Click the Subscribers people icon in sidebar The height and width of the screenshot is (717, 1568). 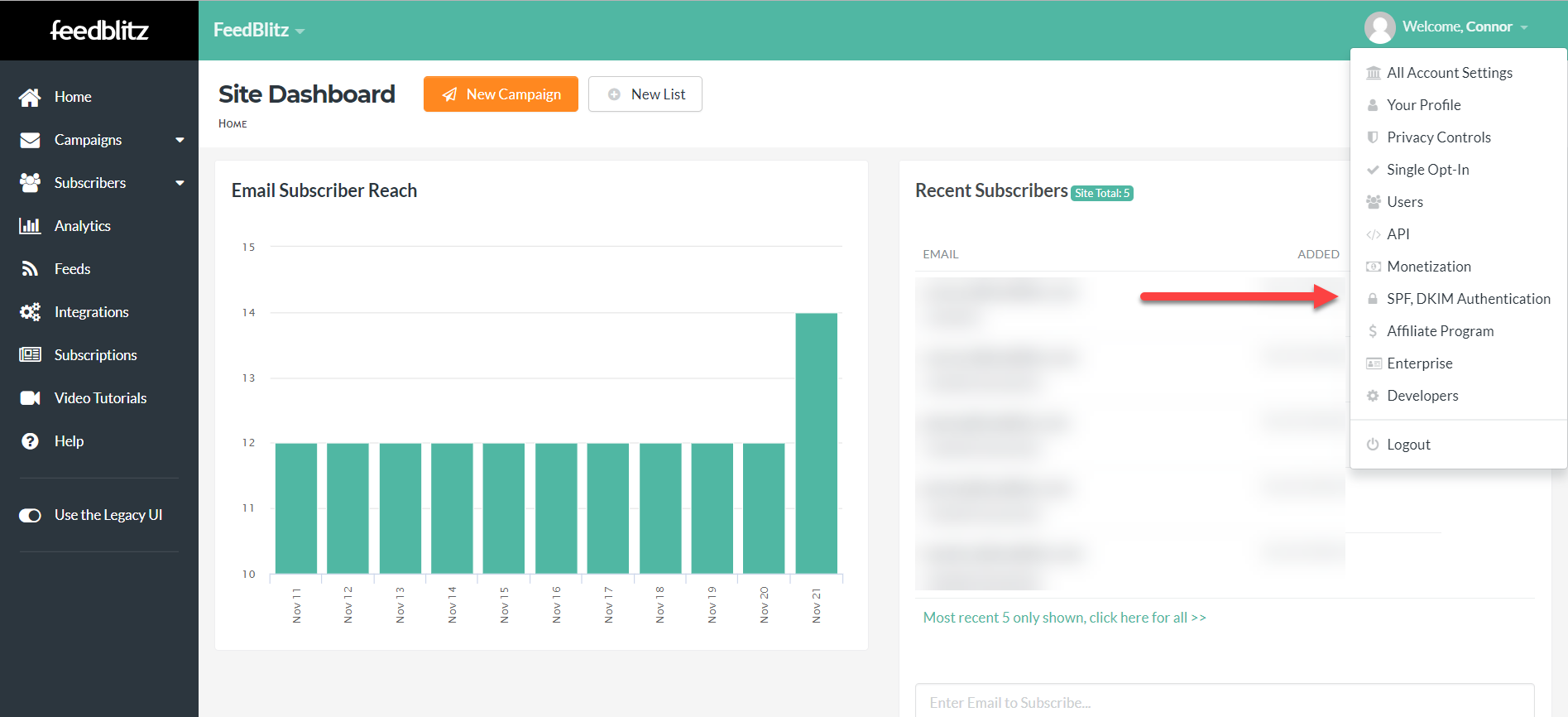pyautogui.click(x=30, y=183)
